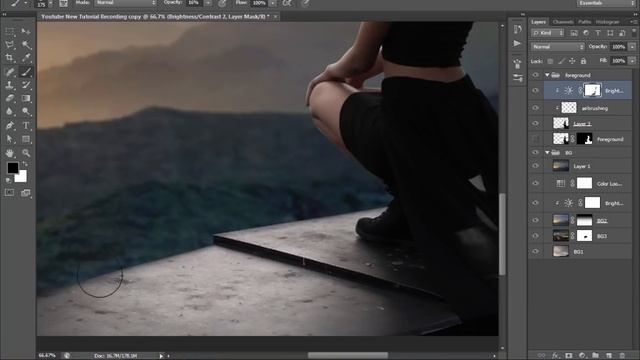This screenshot has width=640, height=360.
Task: Toggle visibility of foreground group
Action: coord(536,75)
